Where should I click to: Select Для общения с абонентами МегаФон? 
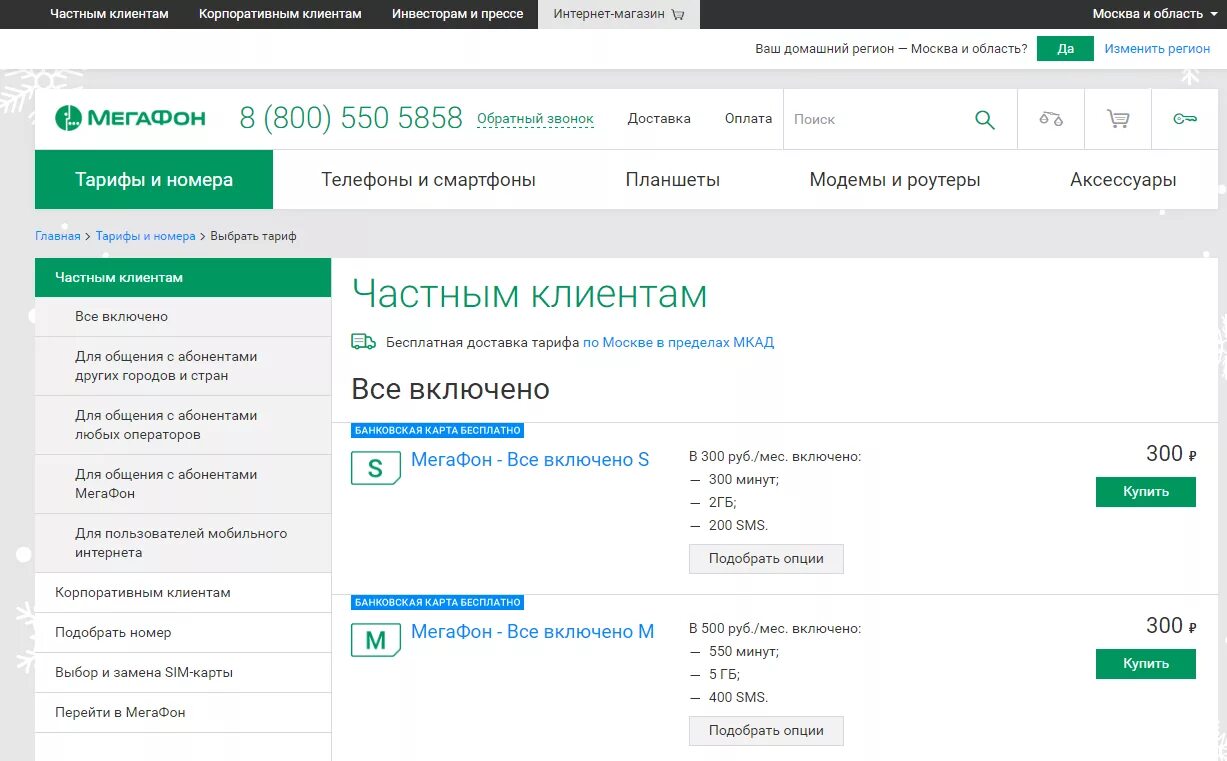(x=183, y=484)
